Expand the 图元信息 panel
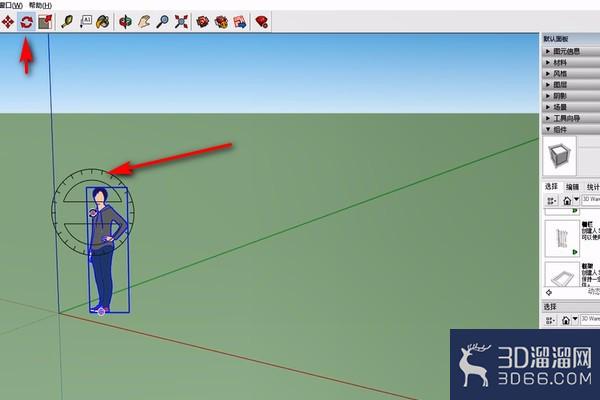 tap(571, 51)
